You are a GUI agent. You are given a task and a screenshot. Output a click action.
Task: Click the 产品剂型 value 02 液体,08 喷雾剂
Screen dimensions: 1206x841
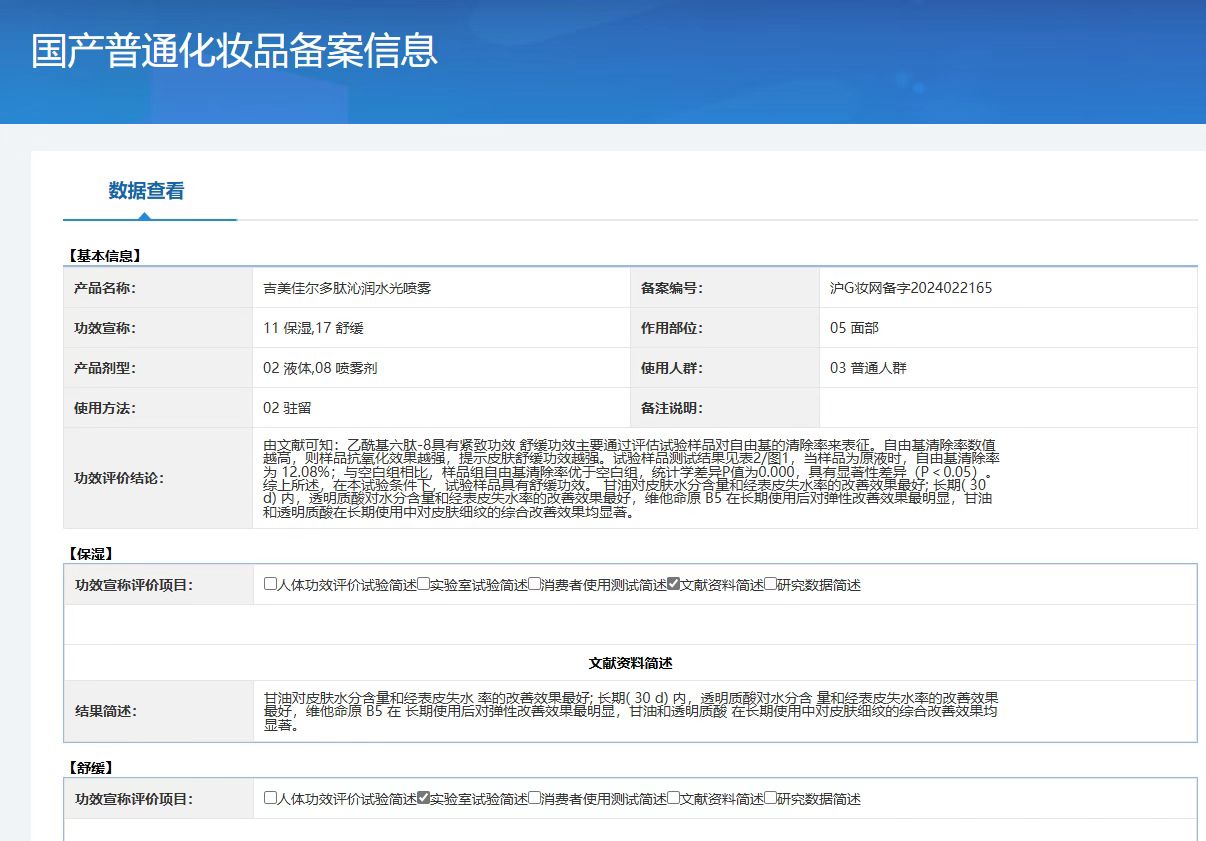pos(320,368)
